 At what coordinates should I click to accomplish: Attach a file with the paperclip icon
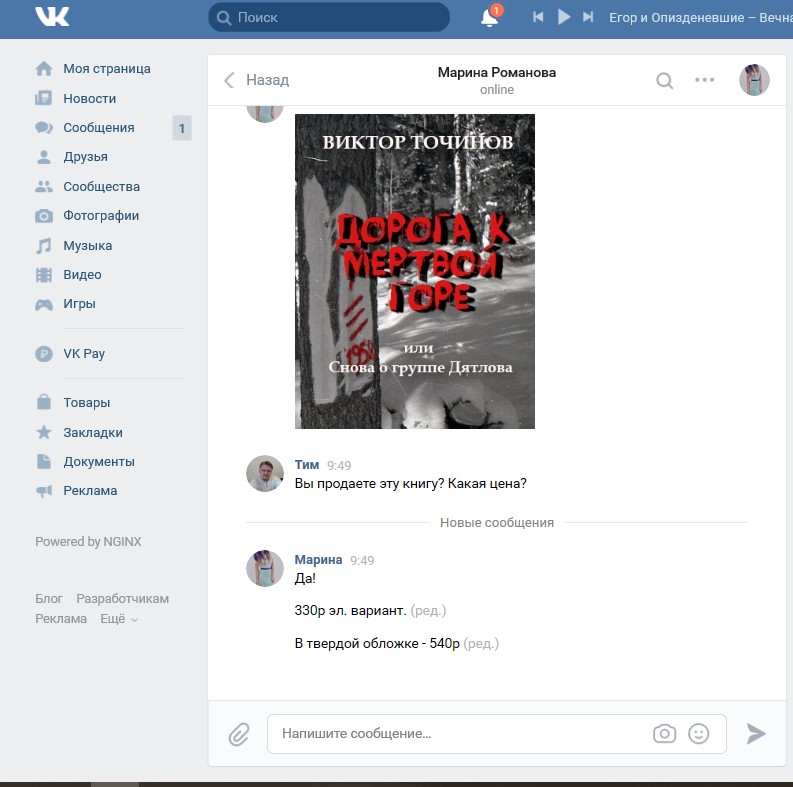click(238, 734)
